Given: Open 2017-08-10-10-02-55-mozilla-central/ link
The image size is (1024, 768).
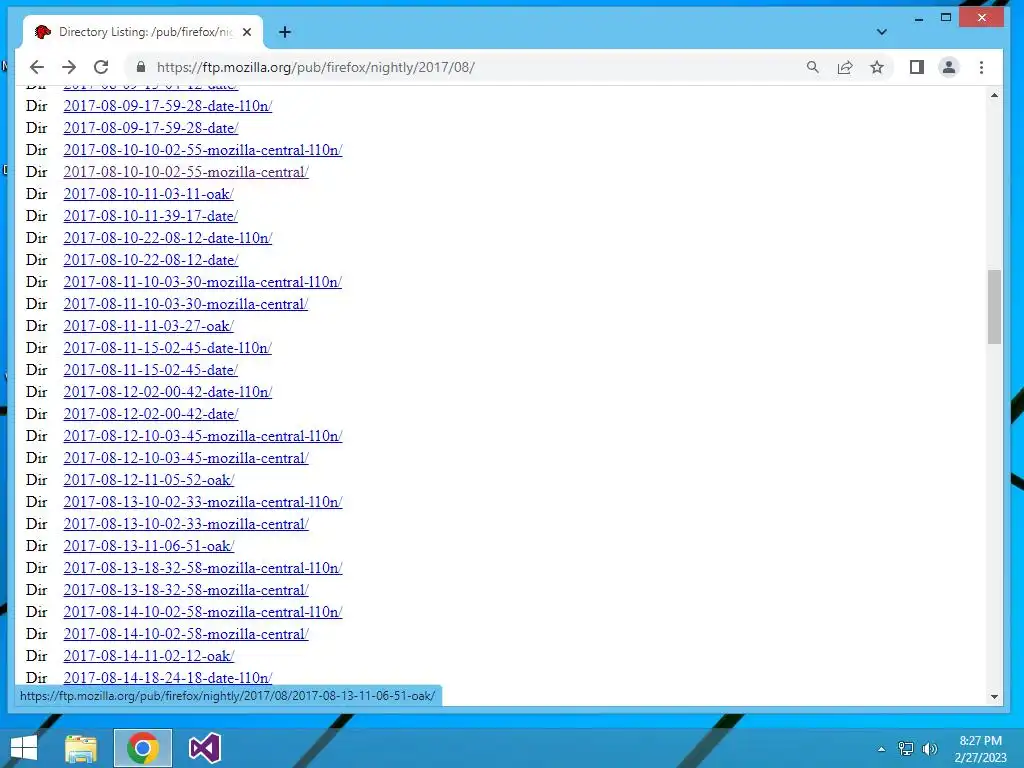Looking at the screenshot, I should [x=186, y=172].
